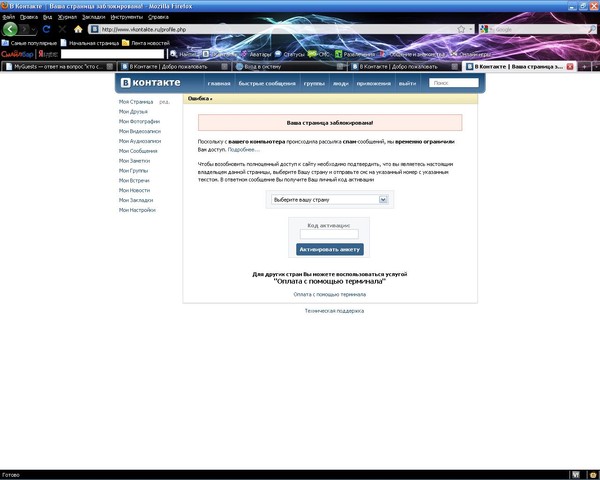
Task: Click the browser Back arrow button
Action: tap(10, 29)
